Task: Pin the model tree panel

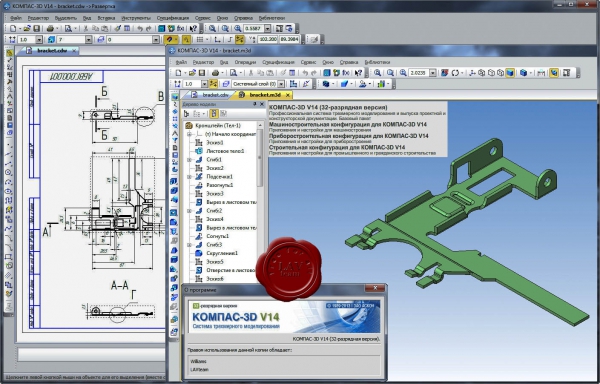Action: click(255, 104)
